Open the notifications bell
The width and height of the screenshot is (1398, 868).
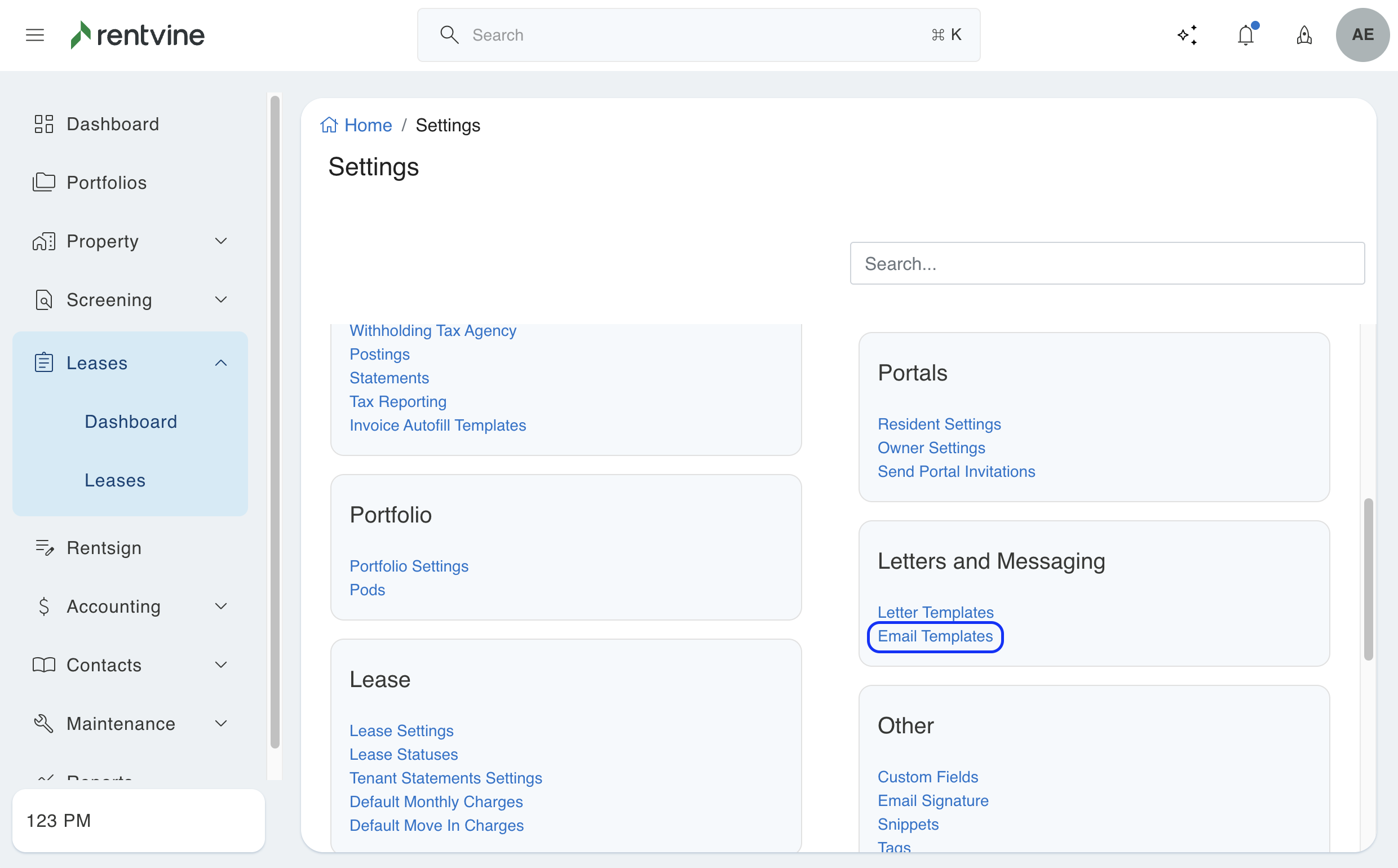pos(1245,35)
